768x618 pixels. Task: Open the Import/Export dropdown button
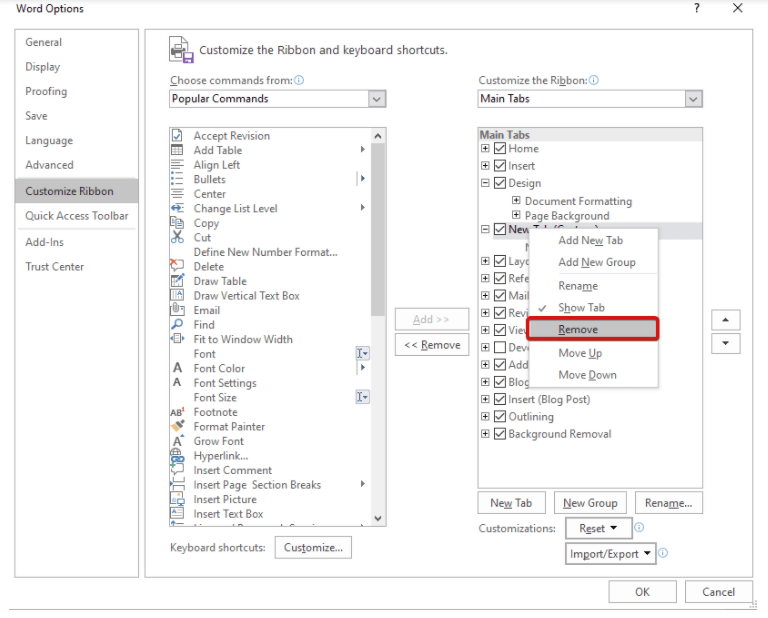click(610, 554)
